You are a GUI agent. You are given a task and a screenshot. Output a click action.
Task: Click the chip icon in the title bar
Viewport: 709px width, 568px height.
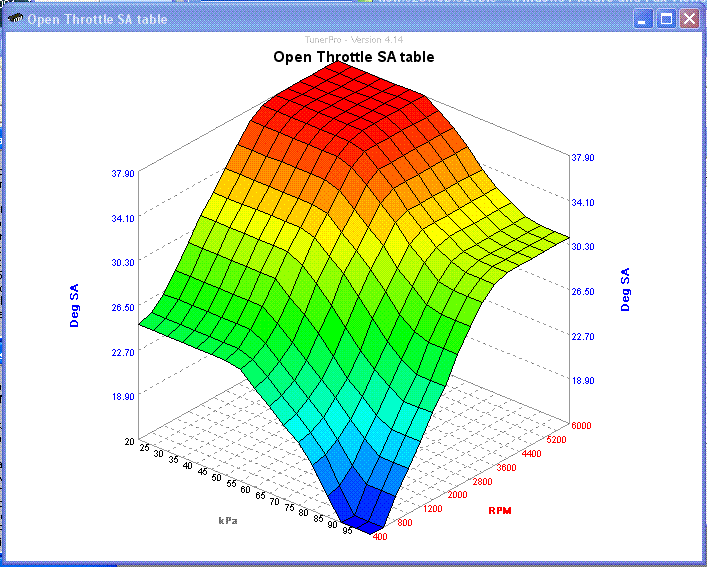point(15,19)
